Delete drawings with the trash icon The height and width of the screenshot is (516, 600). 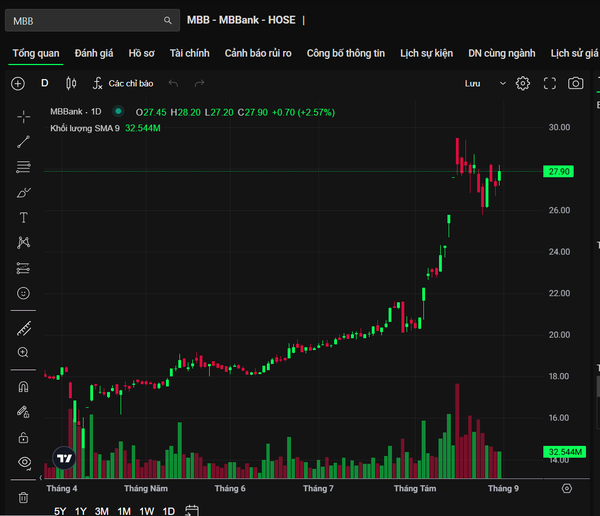coord(23,498)
